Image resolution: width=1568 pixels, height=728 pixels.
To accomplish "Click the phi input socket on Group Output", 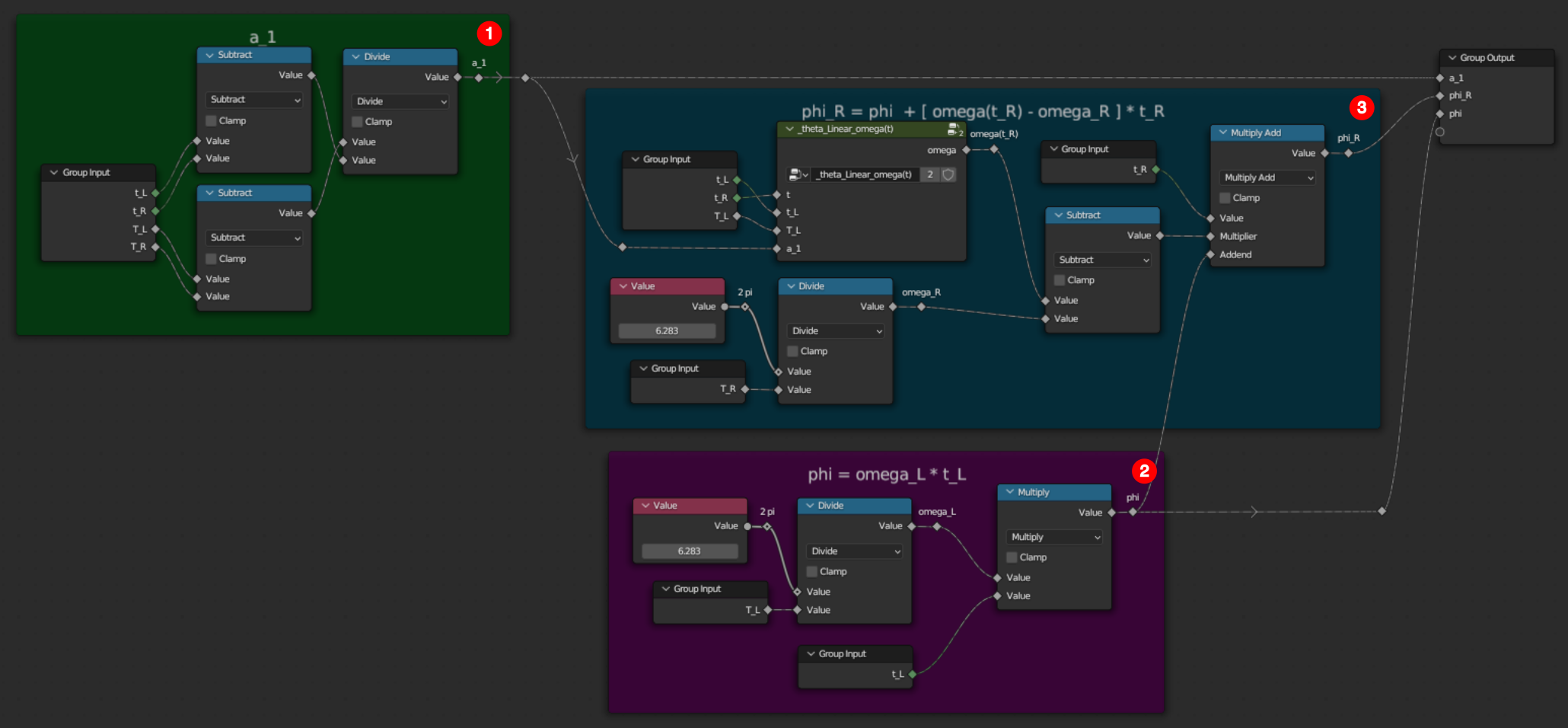I will (x=1440, y=113).
